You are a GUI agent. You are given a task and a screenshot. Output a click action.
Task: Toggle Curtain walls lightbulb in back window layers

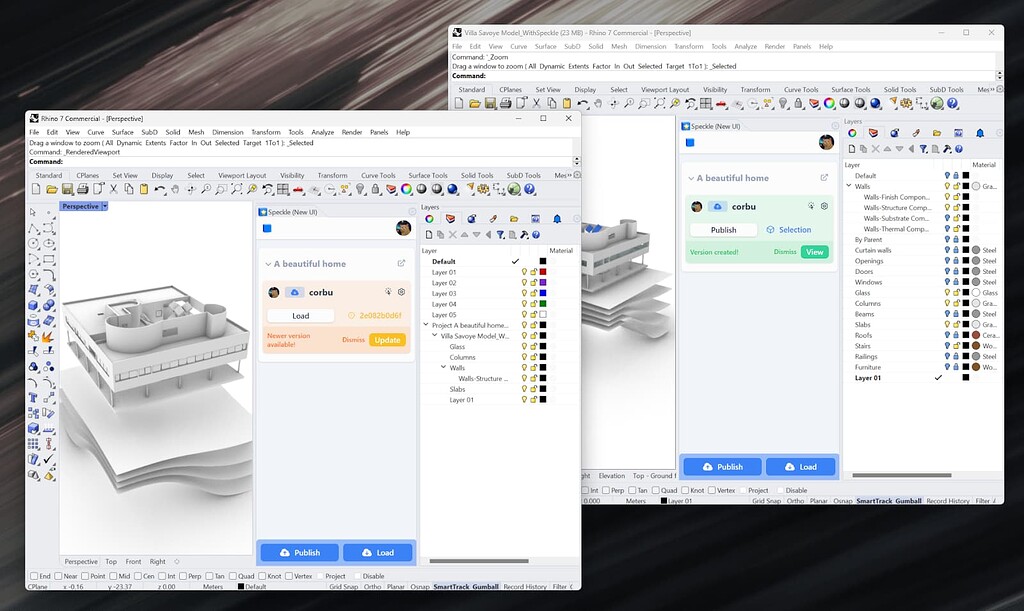pyautogui.click(x=947, y=250)
